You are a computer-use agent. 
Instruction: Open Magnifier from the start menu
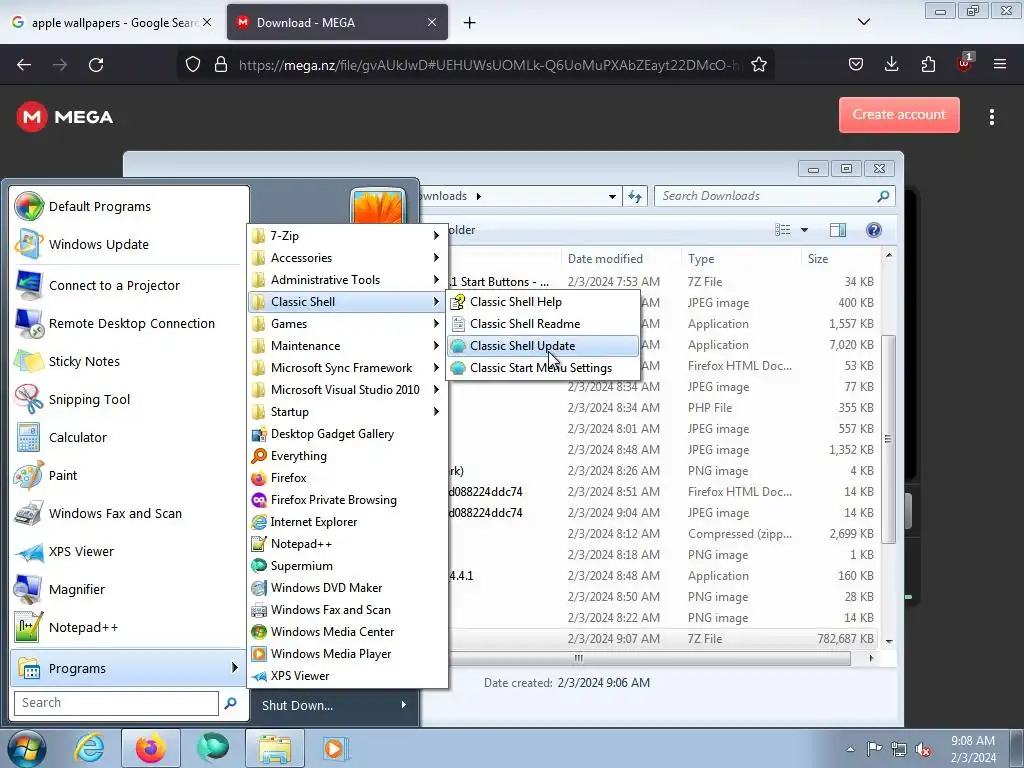129,589
